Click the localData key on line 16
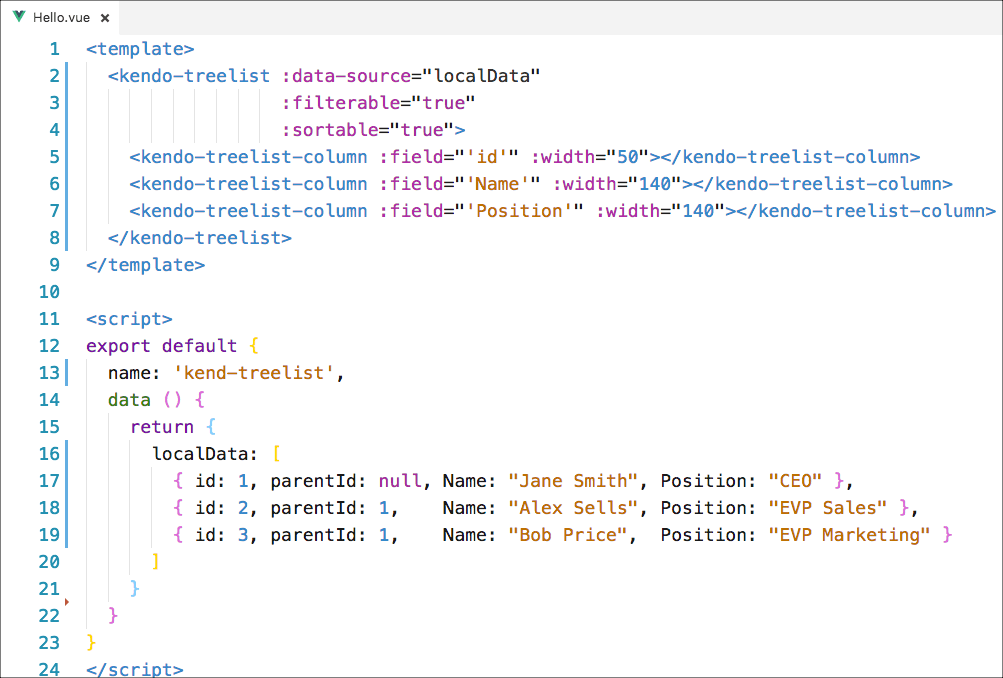This screenshot has width=1003, height=678. (x=200, y=454)
